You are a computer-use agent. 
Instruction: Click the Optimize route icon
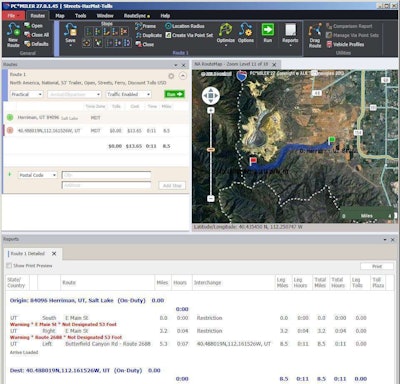point(226,34)
